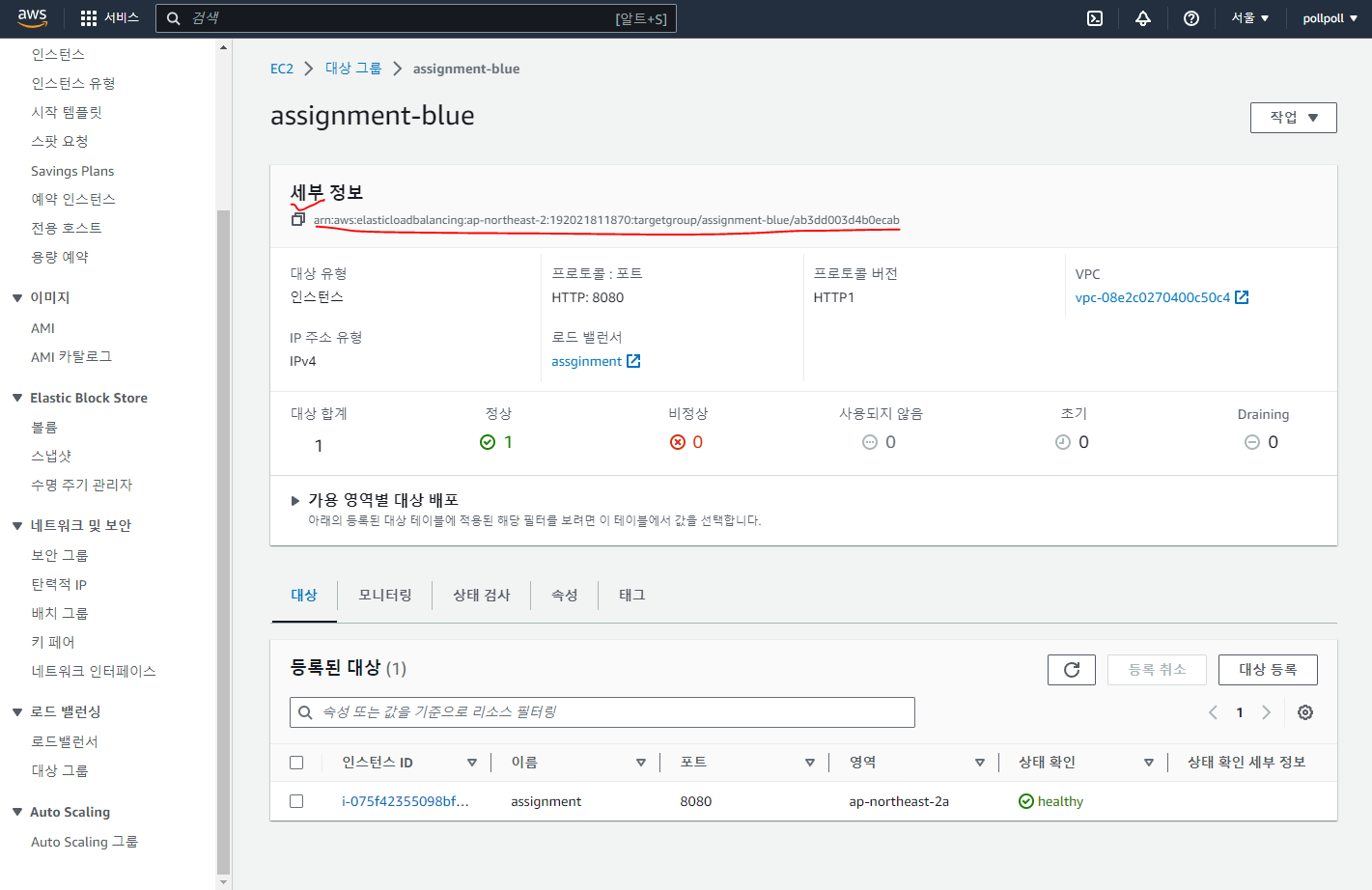The height and width of the screenshot is (890, 1372).
Task: Open 인스턴스 in the sidebar
Action: [x=58, y=55]
